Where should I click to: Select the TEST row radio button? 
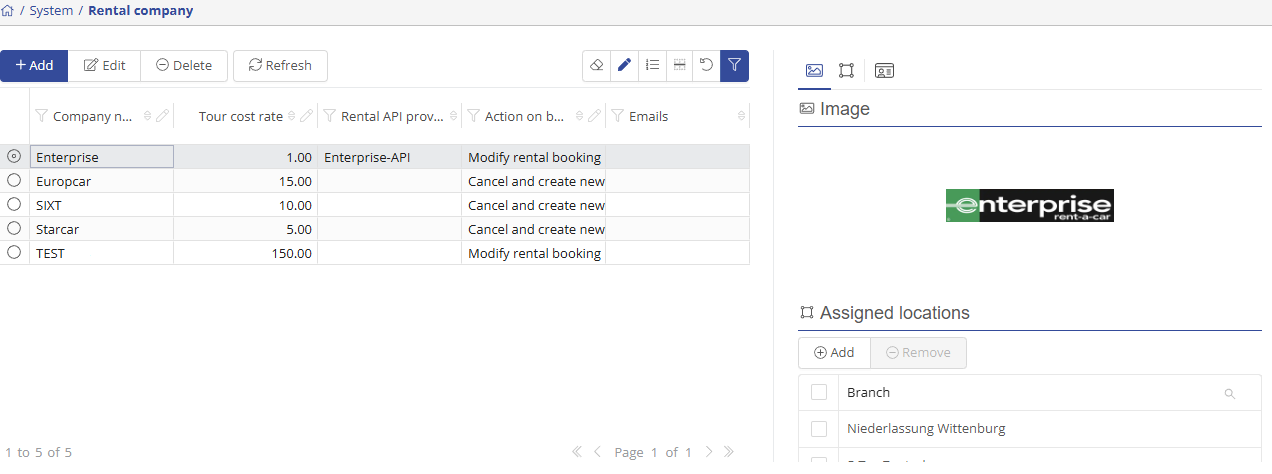[x=14, y=253]
